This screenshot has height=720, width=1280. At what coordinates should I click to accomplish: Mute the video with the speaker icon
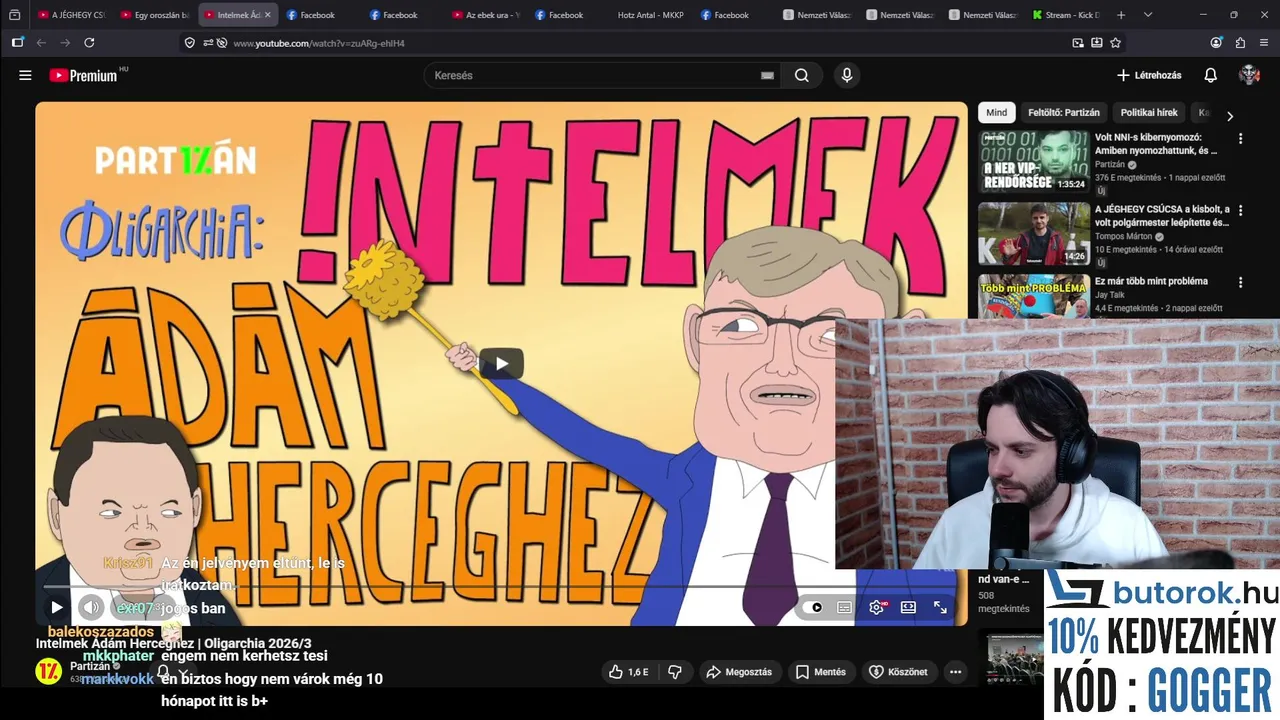(91, 607)
